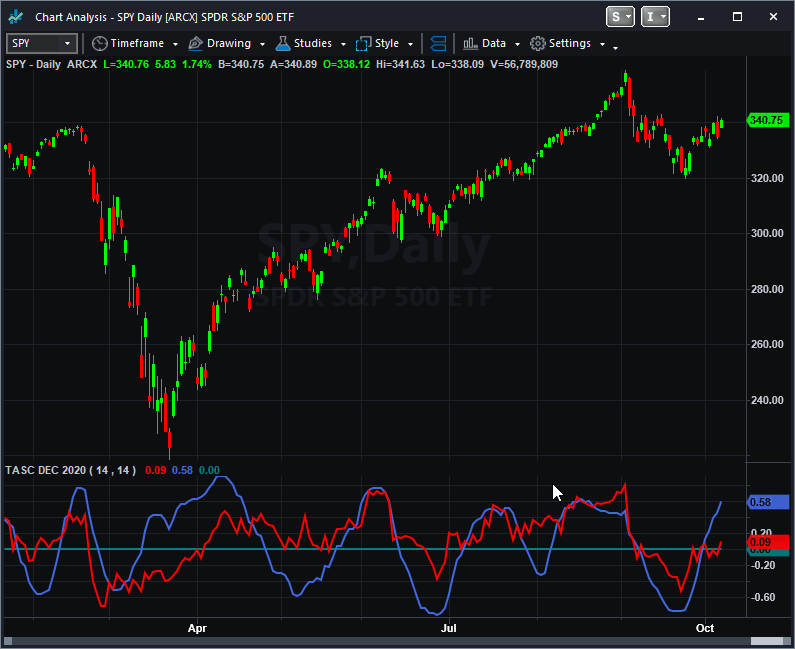The width and height of the screenshot is (795, 649).
Task: Click the Style layers icon
Action: (x=364, y=44)
